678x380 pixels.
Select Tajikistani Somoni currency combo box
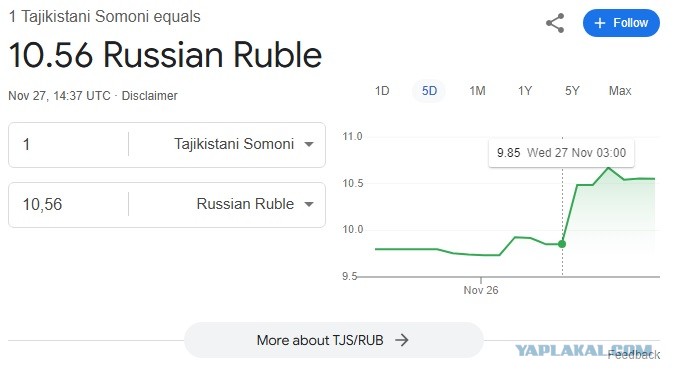[227, 144]
